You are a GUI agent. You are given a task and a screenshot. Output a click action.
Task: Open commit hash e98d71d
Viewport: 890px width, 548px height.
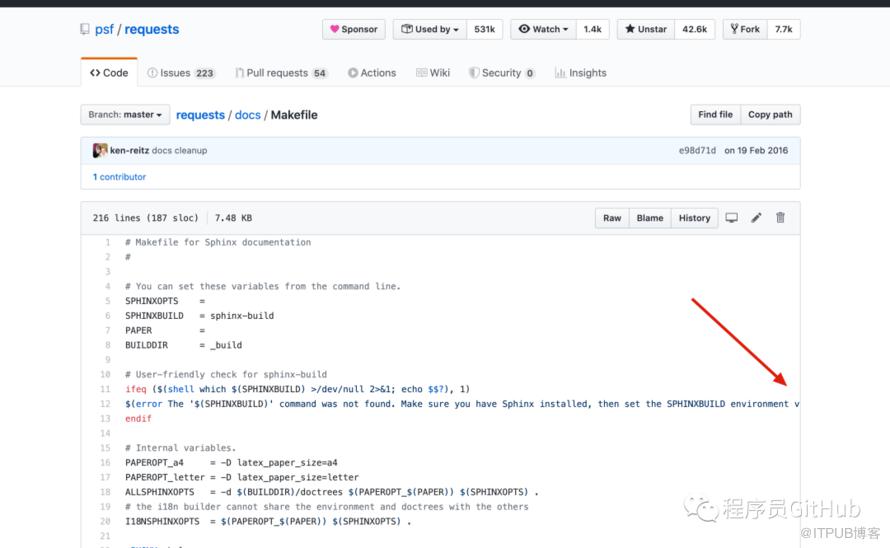697,150
